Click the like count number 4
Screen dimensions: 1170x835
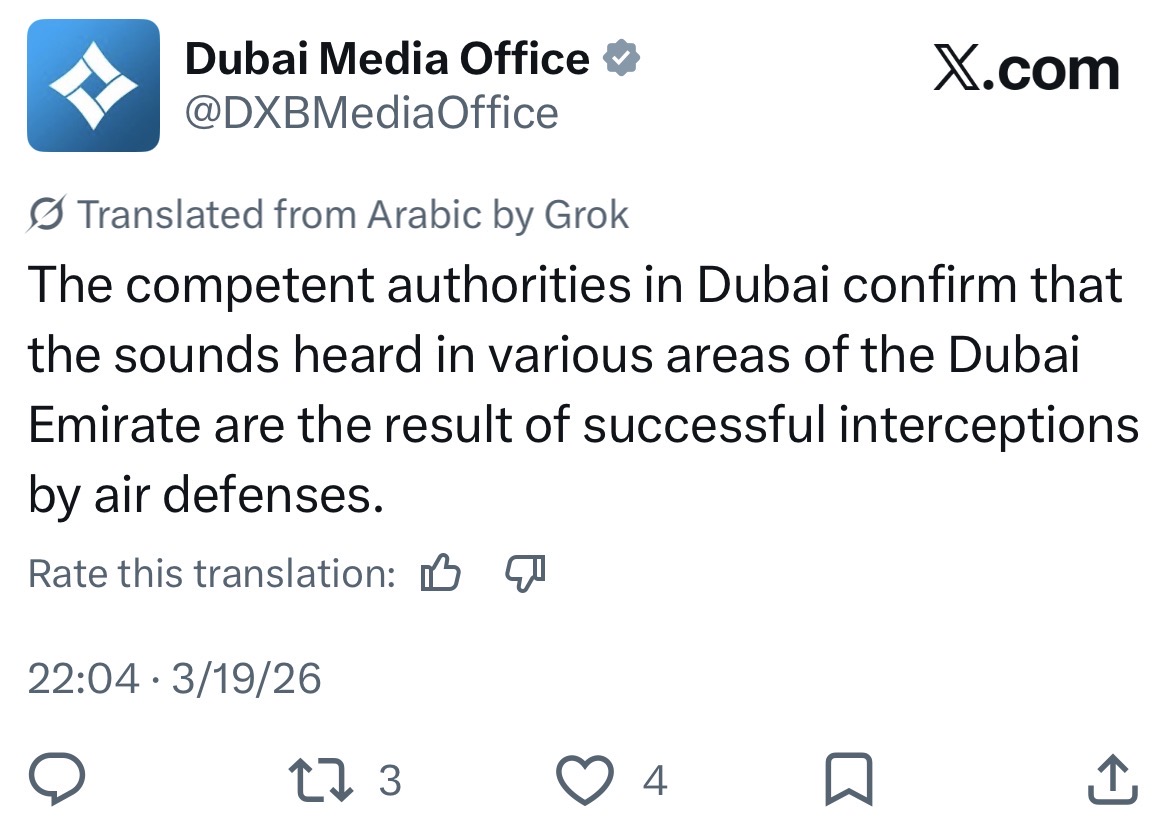point(655,780)
